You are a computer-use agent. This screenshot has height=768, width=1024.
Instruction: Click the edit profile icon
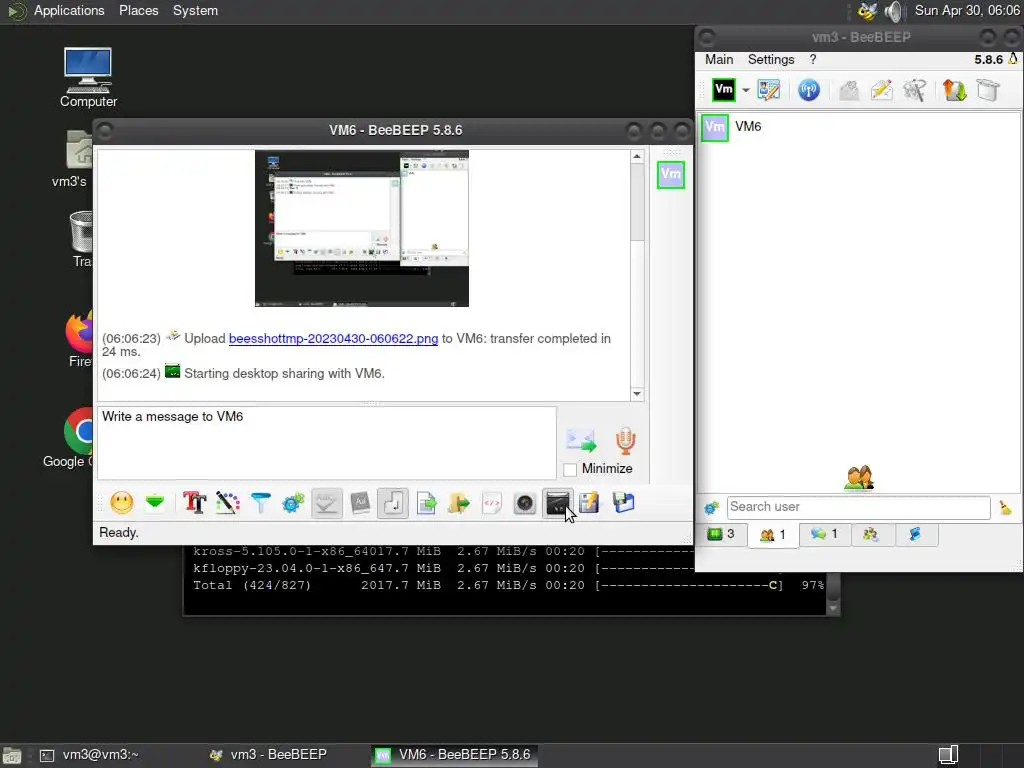click(x=769, y=89)
